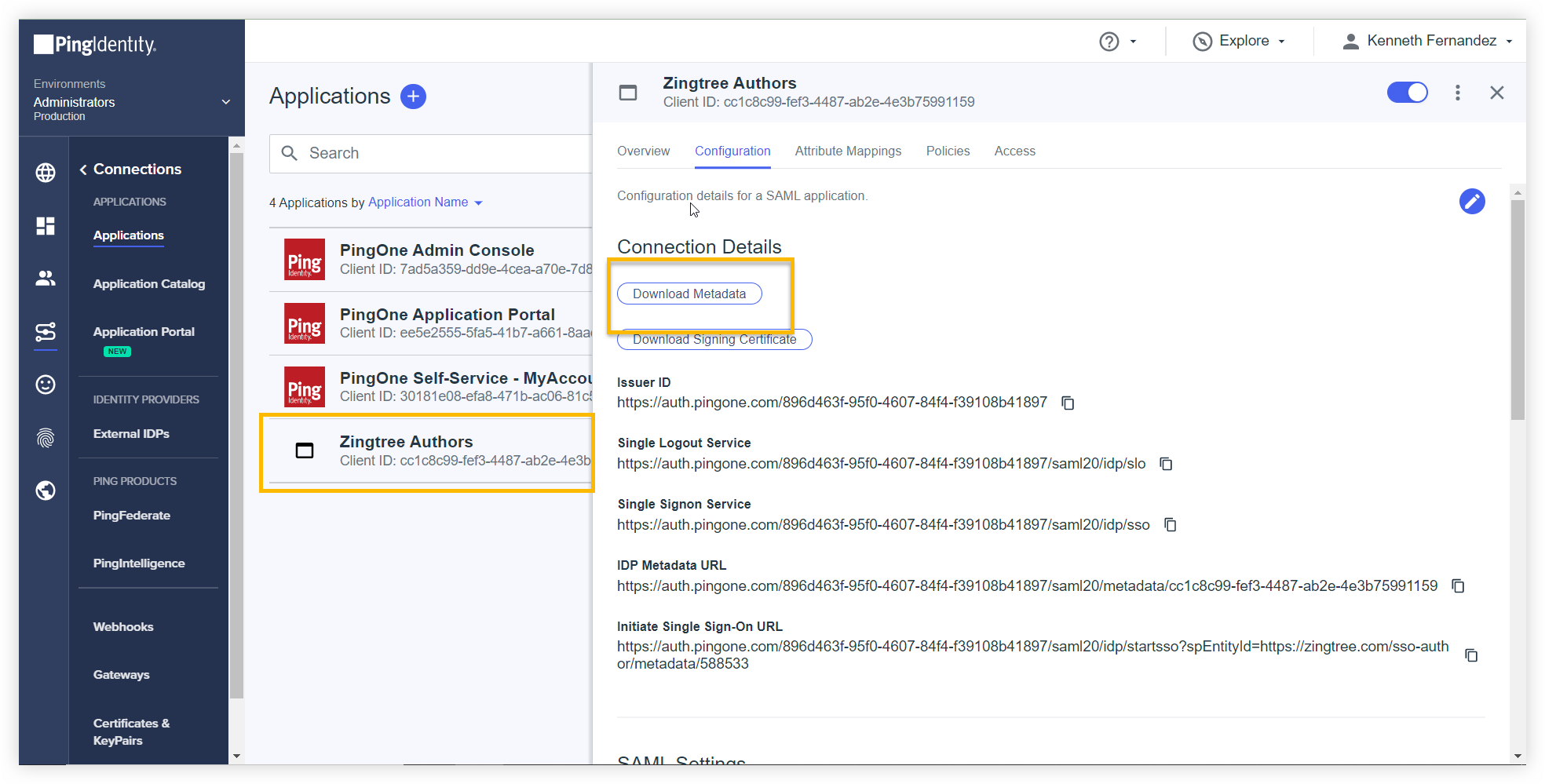
Task: Open the Experiences smiley sidebar icon
Action: [46, 385]
